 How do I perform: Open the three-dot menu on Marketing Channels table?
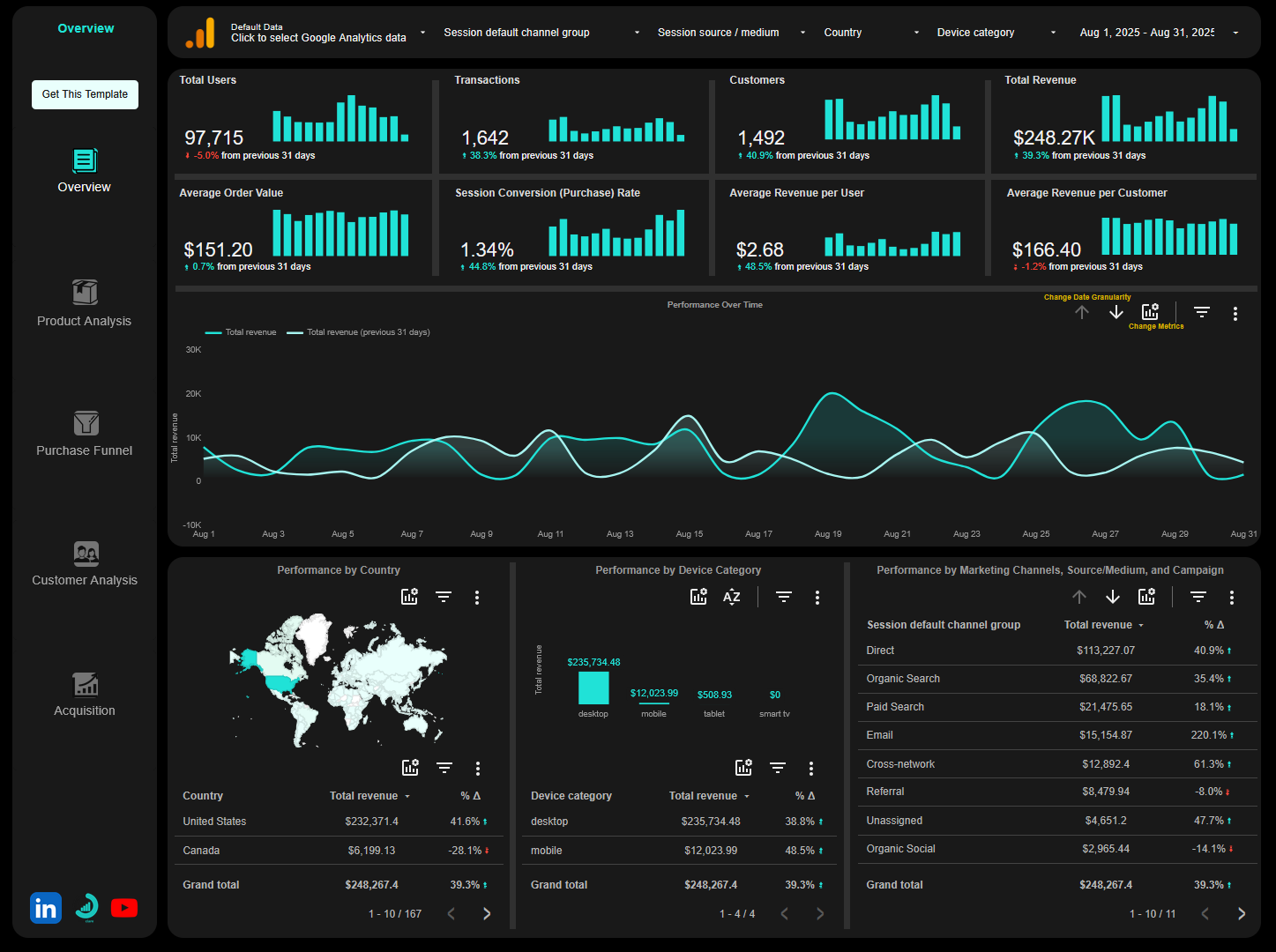(x=1232, y=597)
